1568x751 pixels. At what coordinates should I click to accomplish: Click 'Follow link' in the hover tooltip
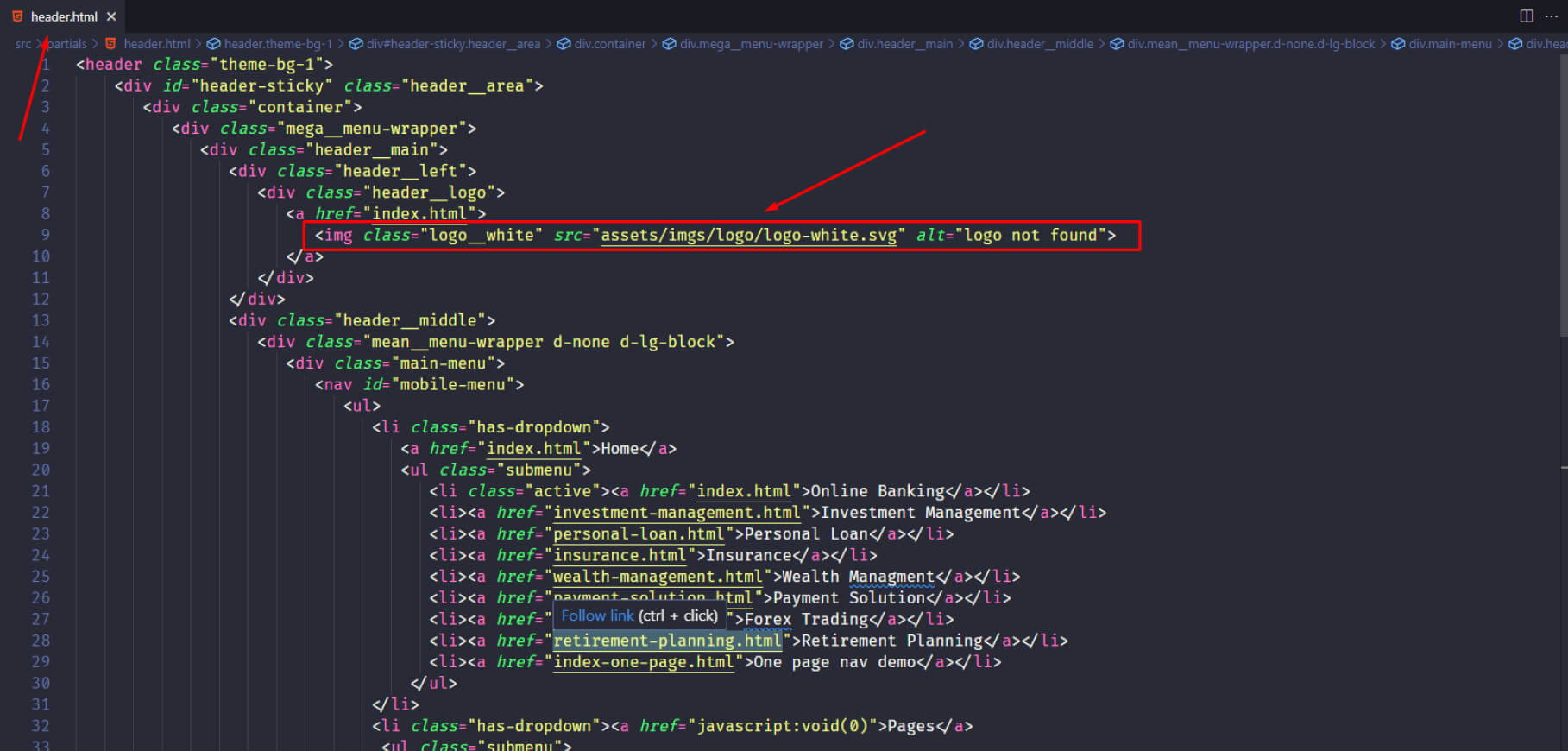point(597,615)
